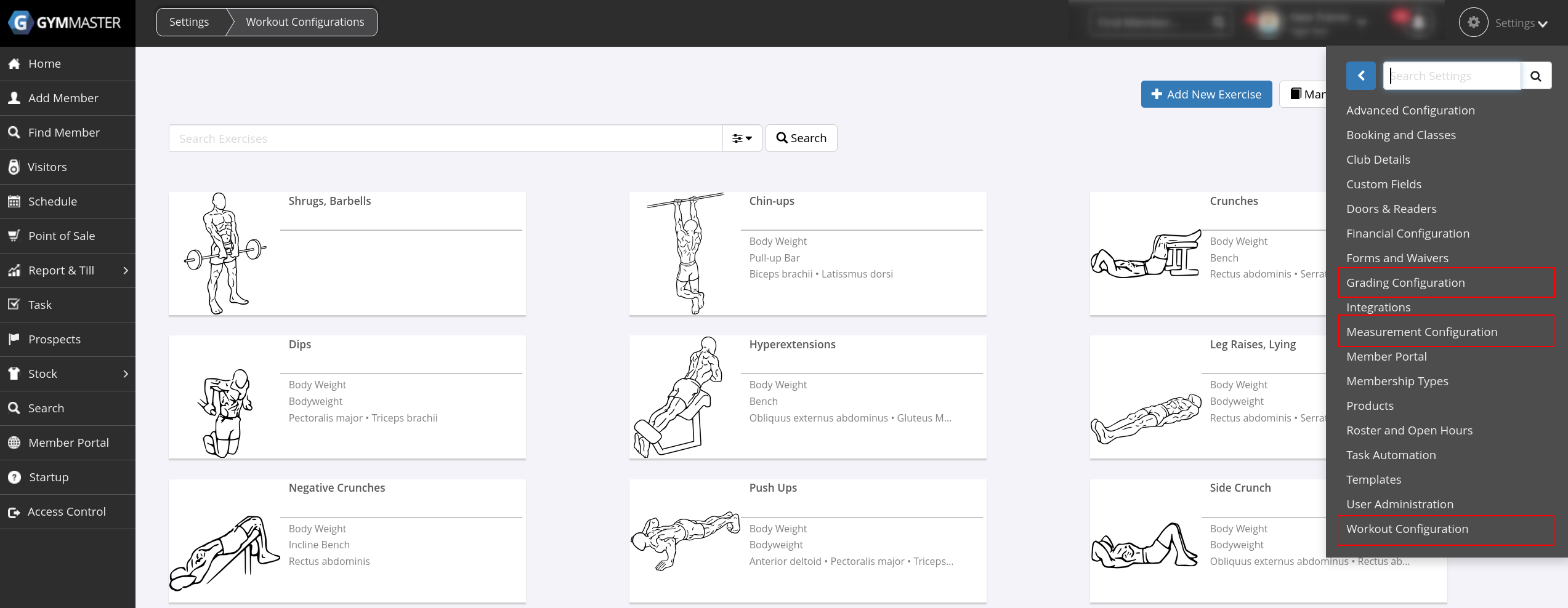Click the Prospects flag icon
Screen dimensions: 1568x608
[x=14, y=340]
